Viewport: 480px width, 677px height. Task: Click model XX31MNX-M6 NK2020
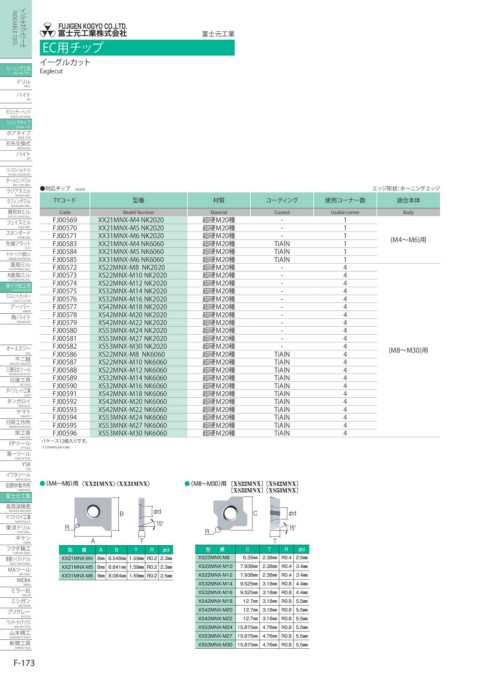(x=131, y=236)
